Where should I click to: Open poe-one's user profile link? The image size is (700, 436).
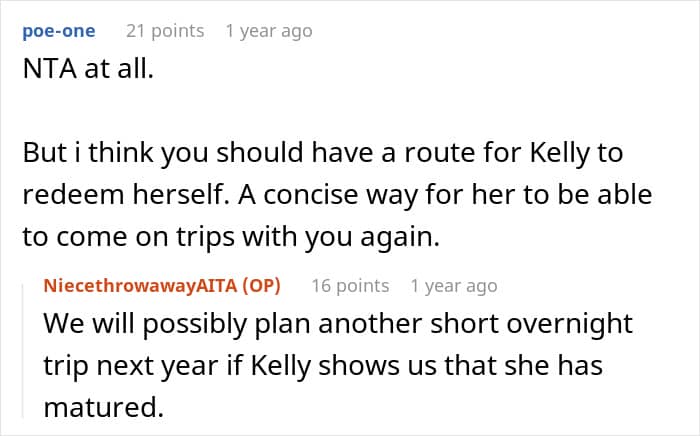[59, 31]
